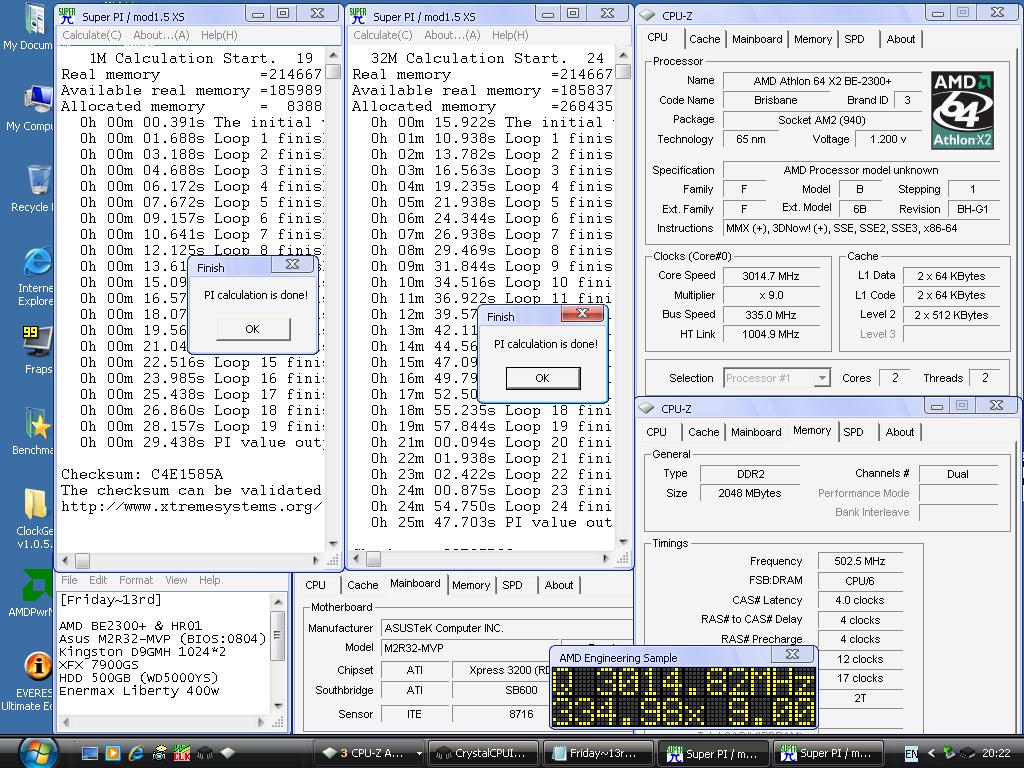Launch Internet Explorer from the desktop

pyautogui.click(x=37, y=264)
